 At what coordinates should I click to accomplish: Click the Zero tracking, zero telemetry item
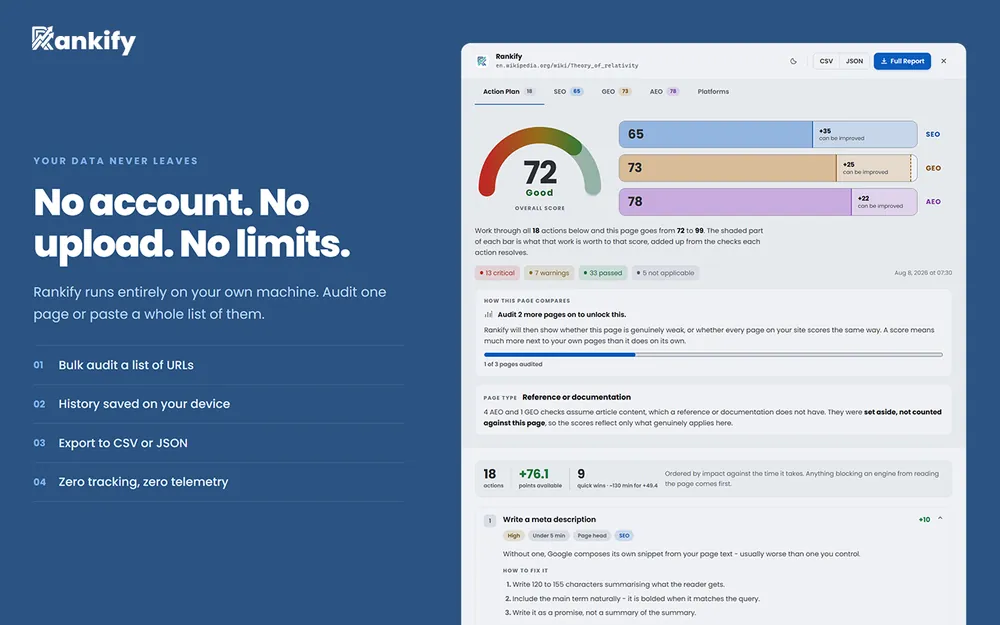pos(219,482)
